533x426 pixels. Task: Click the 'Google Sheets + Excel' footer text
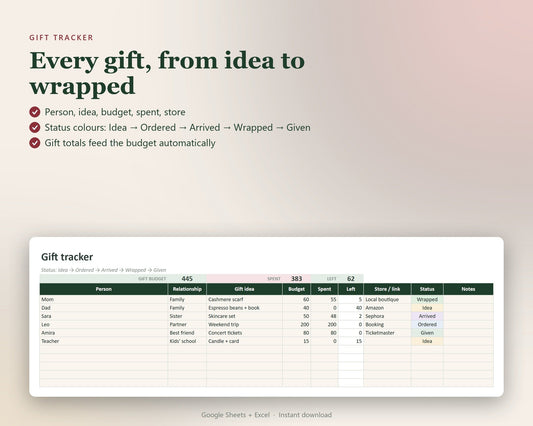235,415
